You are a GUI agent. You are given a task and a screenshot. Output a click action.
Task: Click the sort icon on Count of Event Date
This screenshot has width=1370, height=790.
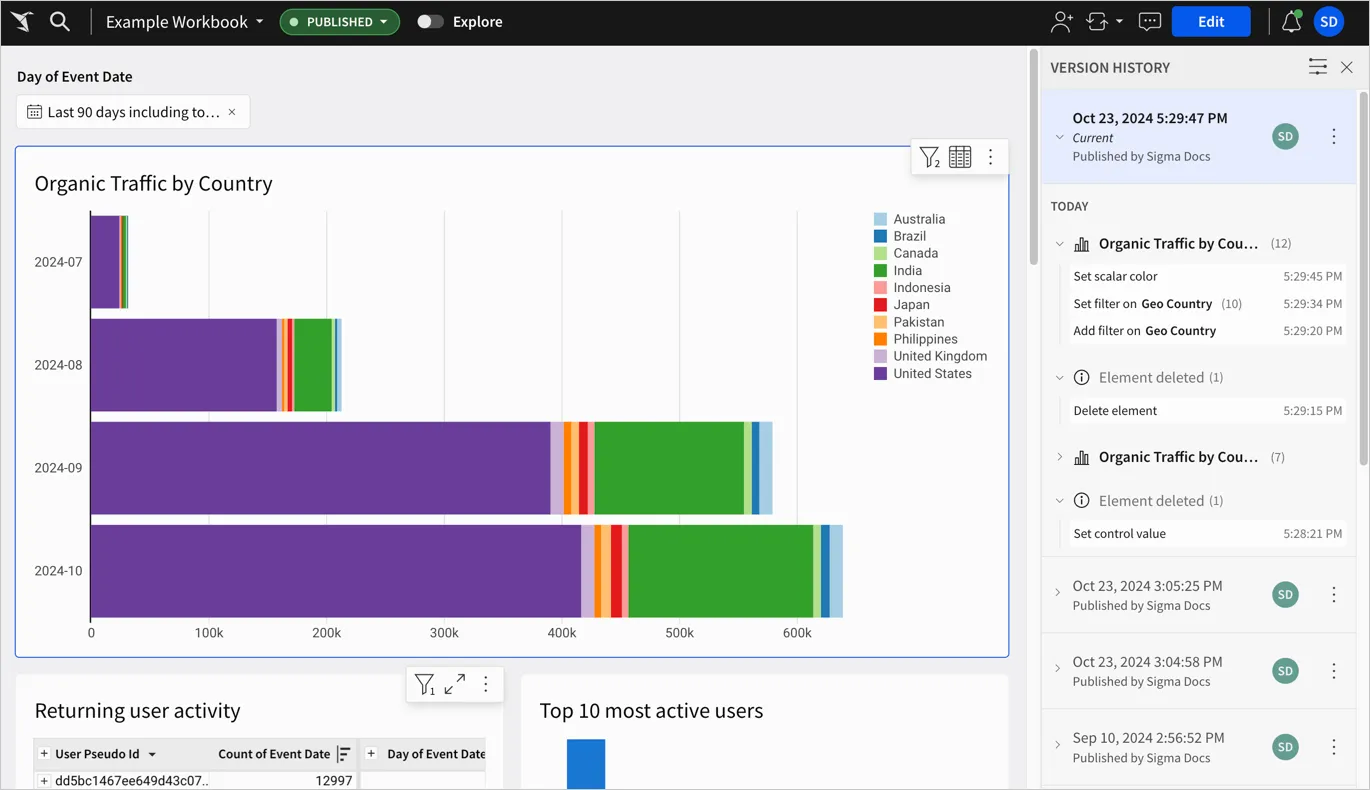click(x=344, y=754)
